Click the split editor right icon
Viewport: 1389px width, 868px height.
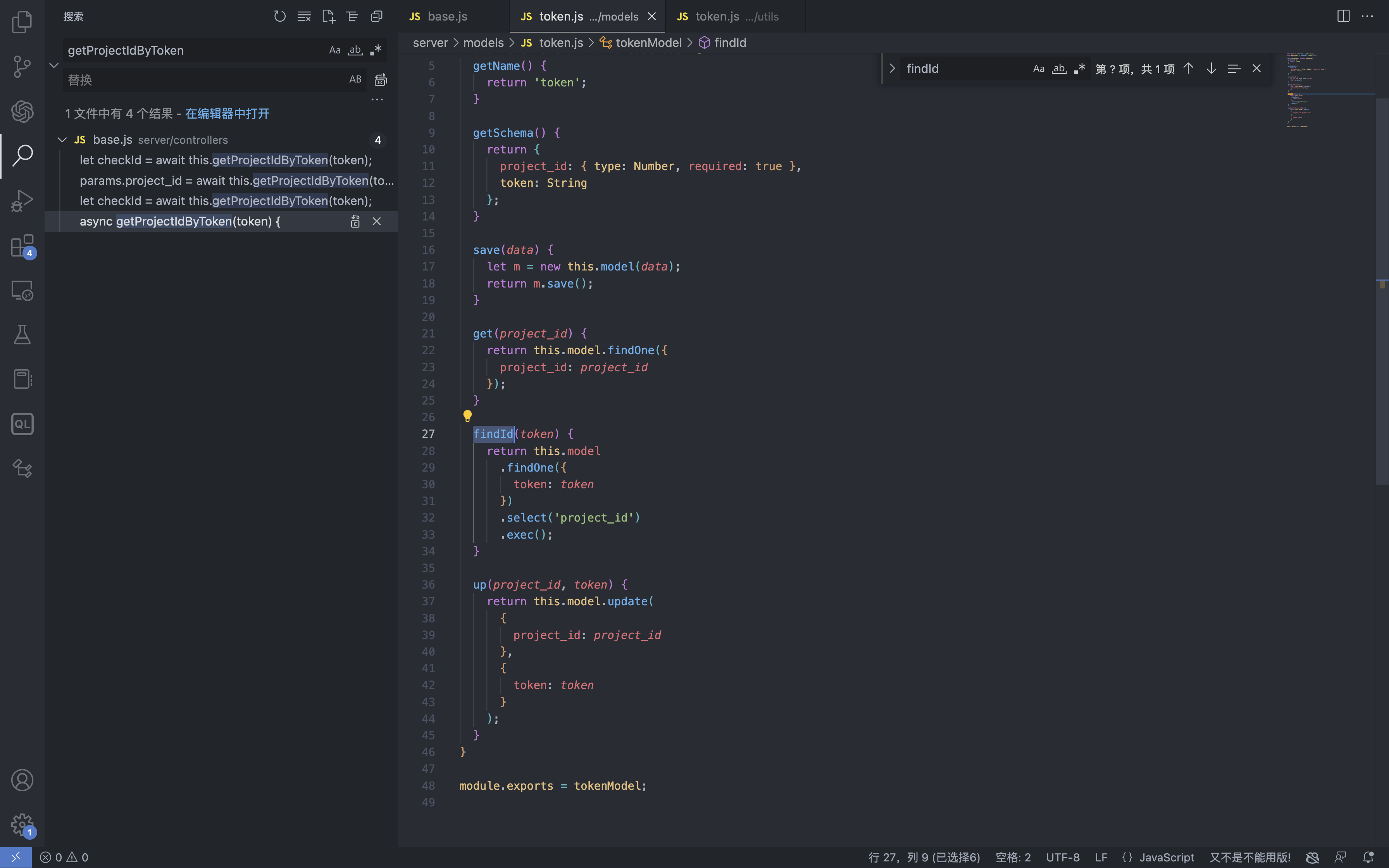(1343, 16)
